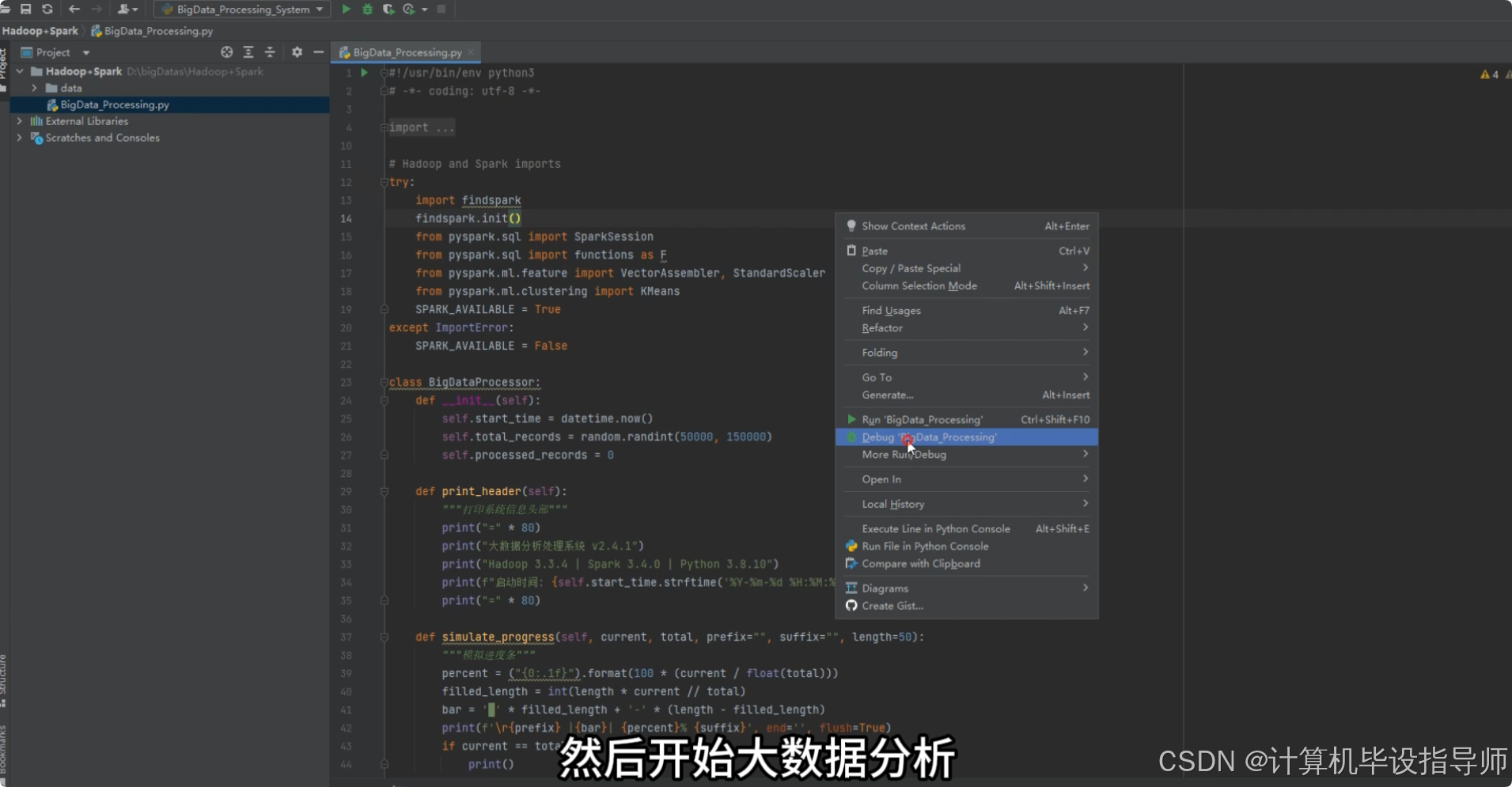Viewport: 1512px width, 787px height.
Task: Click the Reload from Disk sync icon
Action: [x=47, y=9]
